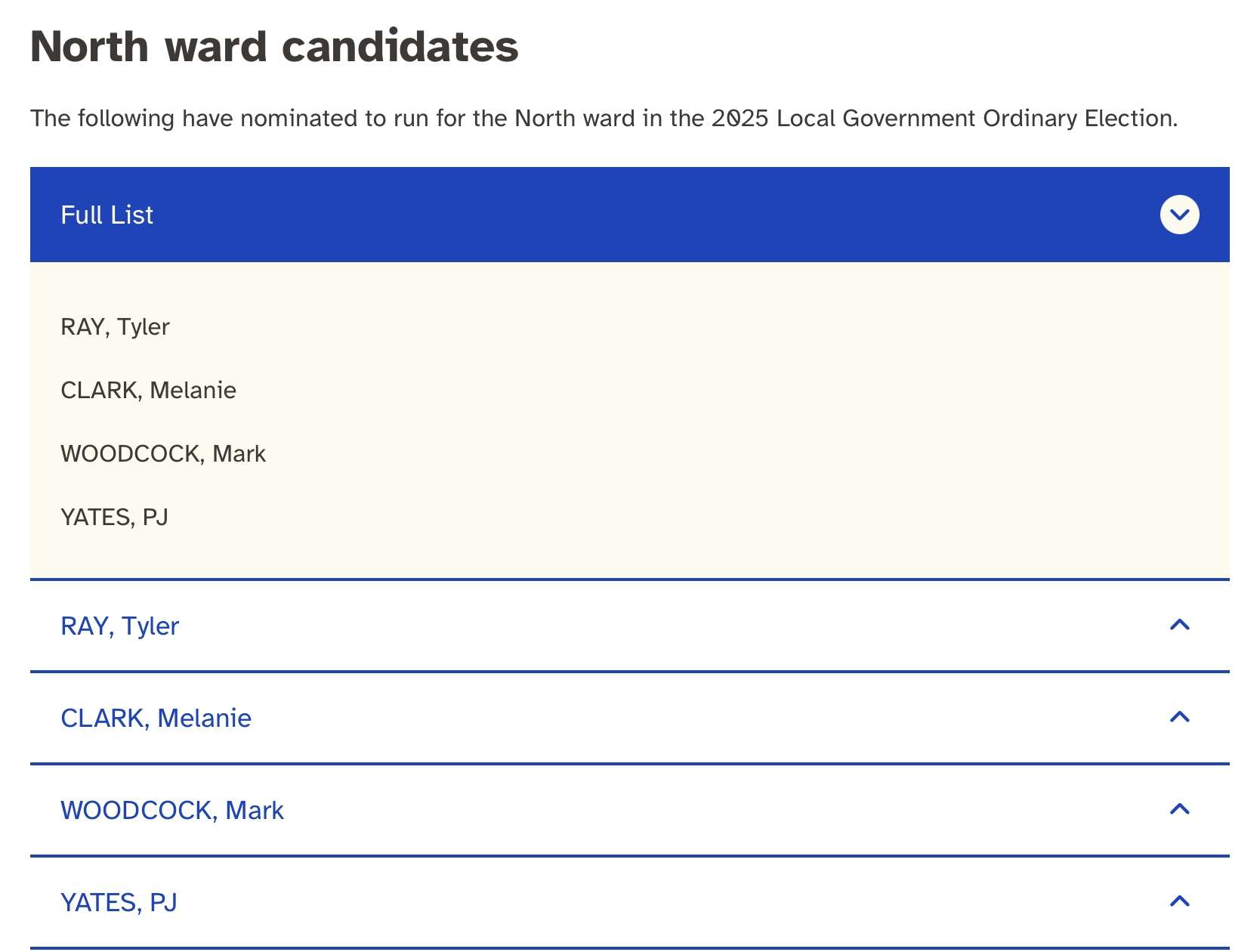Select CLARK, Melanie in the full list
1260x952 pixels.
point(148,391)
